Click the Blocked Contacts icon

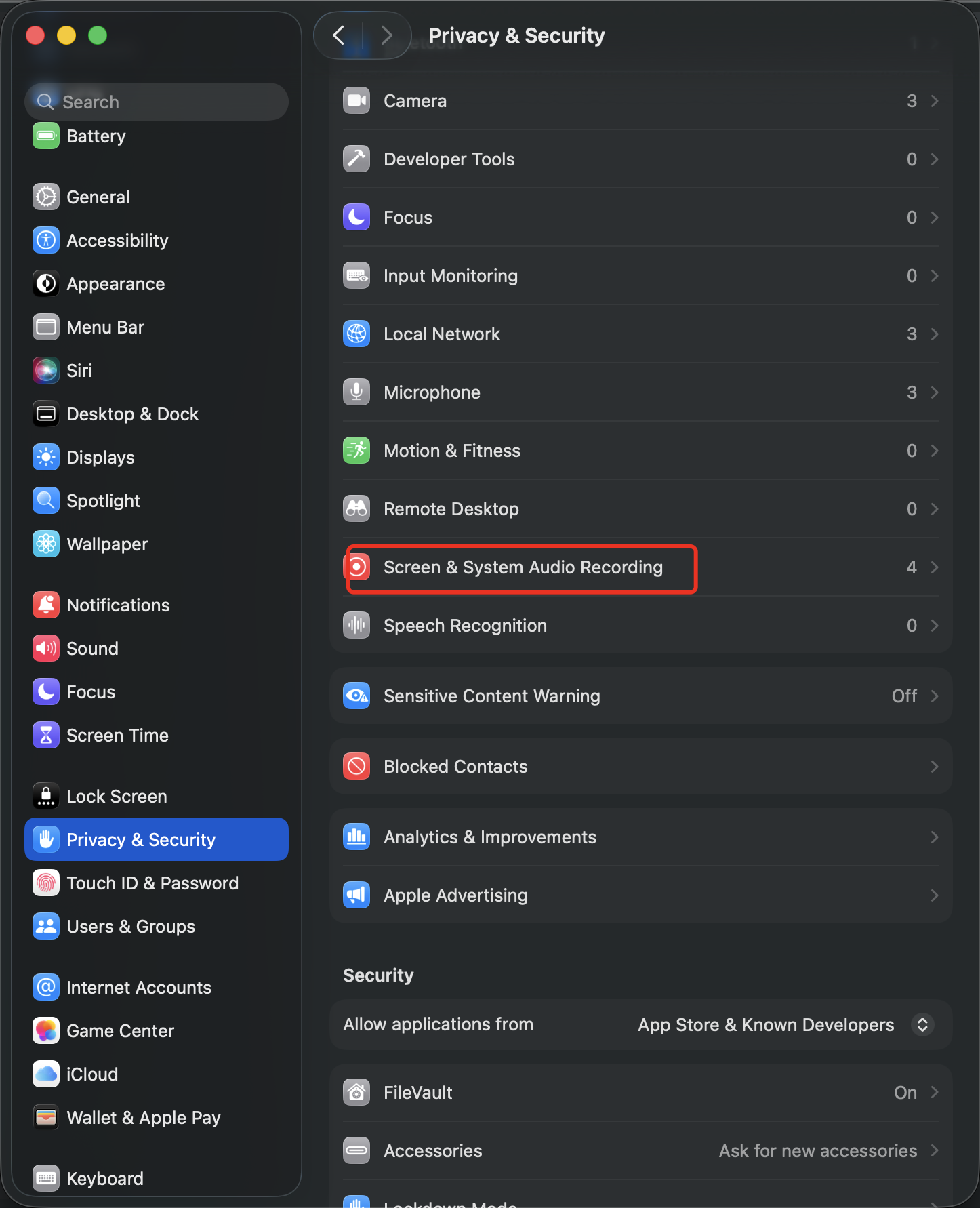tap(356, 767)
